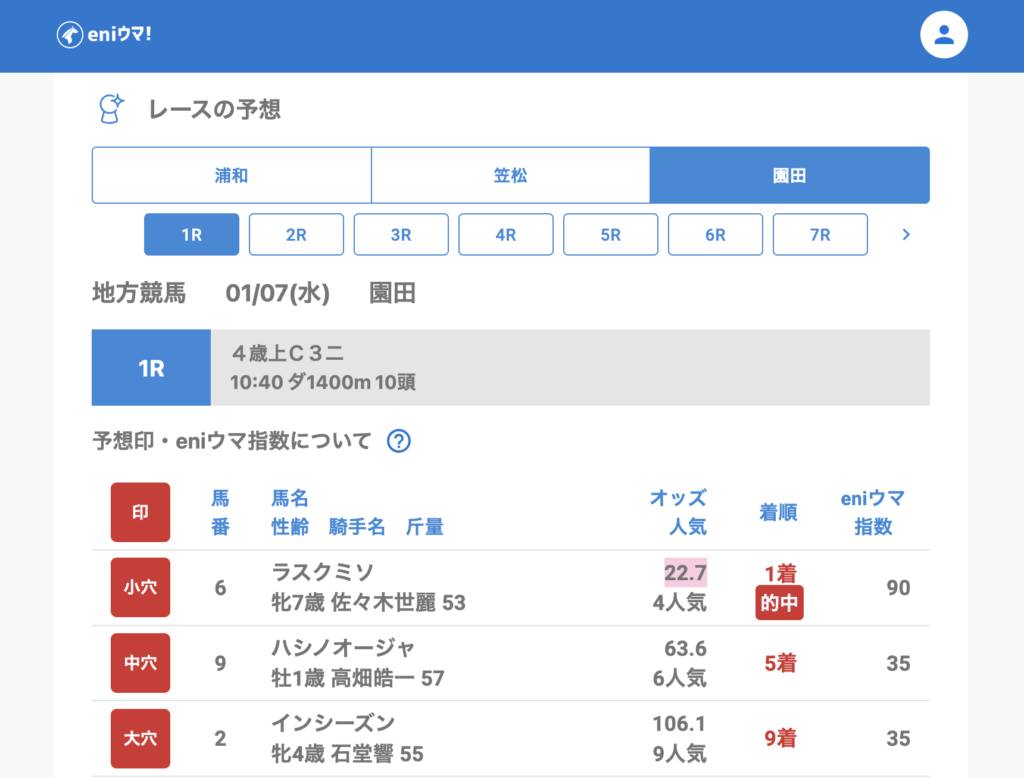Open the question mark help icon
The height and width of the screenshot is (778, 1024).
399,441
